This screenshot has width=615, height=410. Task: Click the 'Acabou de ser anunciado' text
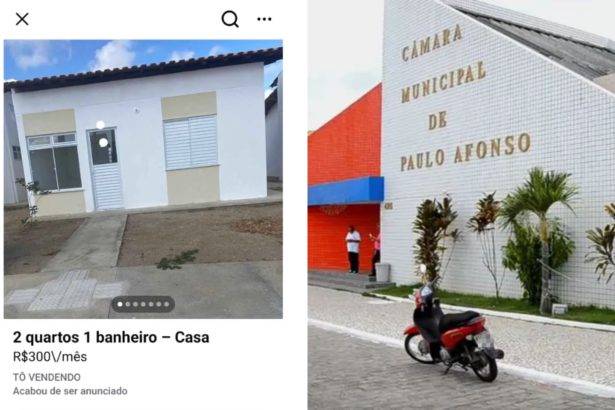(70, 391)
